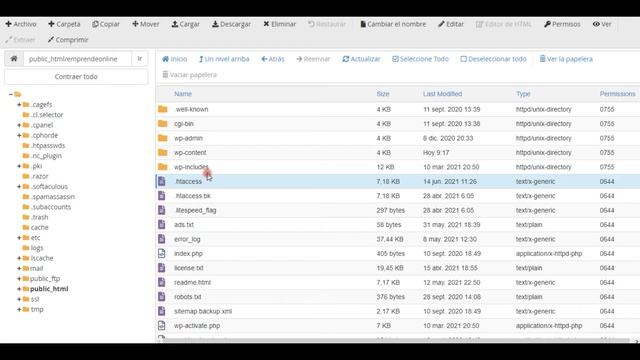Viewport: 640px width, 360px height.
Task: Click file icon of robots.txt row
Action: pyautogui.click(x=162, y=297)
